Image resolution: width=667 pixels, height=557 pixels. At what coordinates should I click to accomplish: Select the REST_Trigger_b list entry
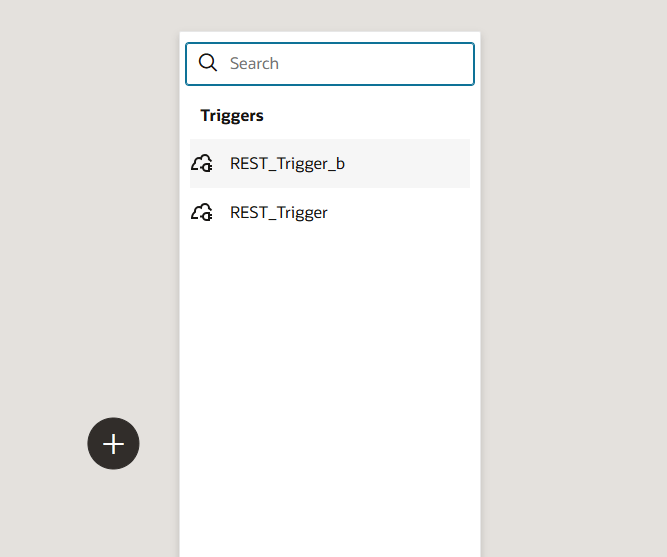pyautogui.click(x=330, y=163)
